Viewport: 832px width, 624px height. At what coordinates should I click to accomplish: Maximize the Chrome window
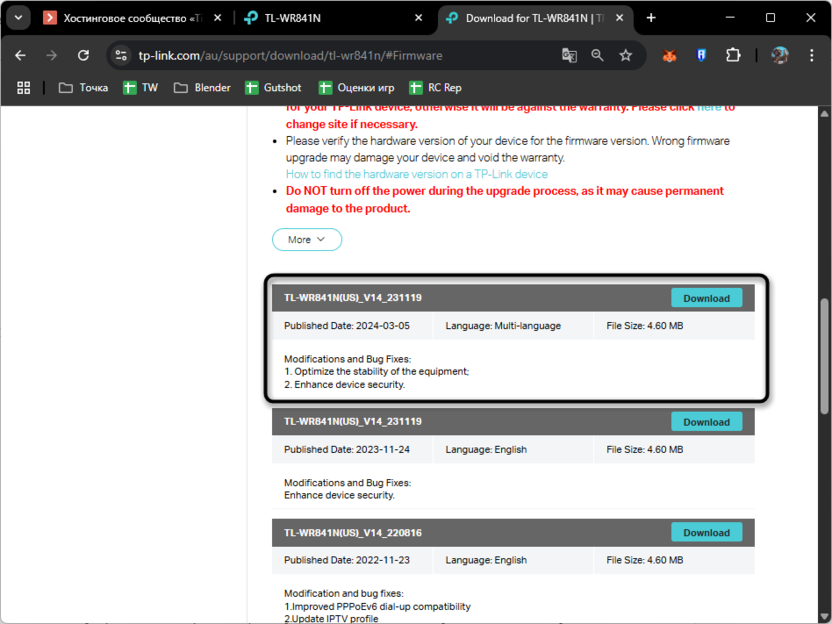click(x=770, y=18)
